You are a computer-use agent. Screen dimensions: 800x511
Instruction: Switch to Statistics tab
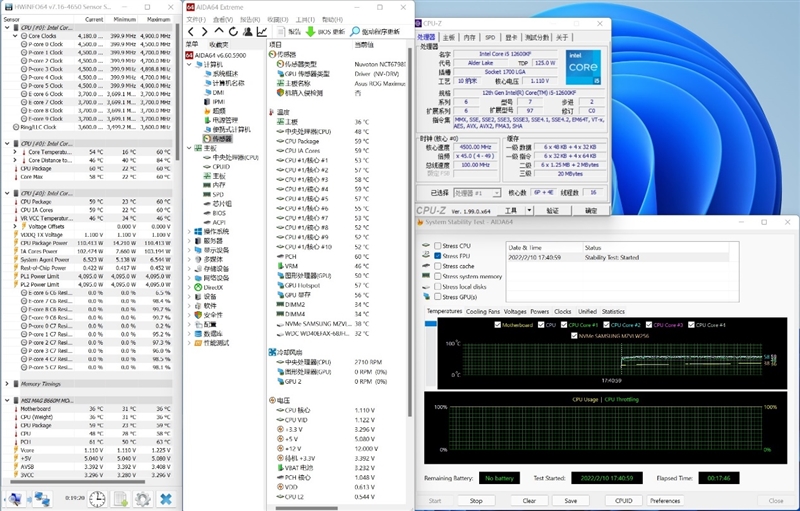[613, 312]
